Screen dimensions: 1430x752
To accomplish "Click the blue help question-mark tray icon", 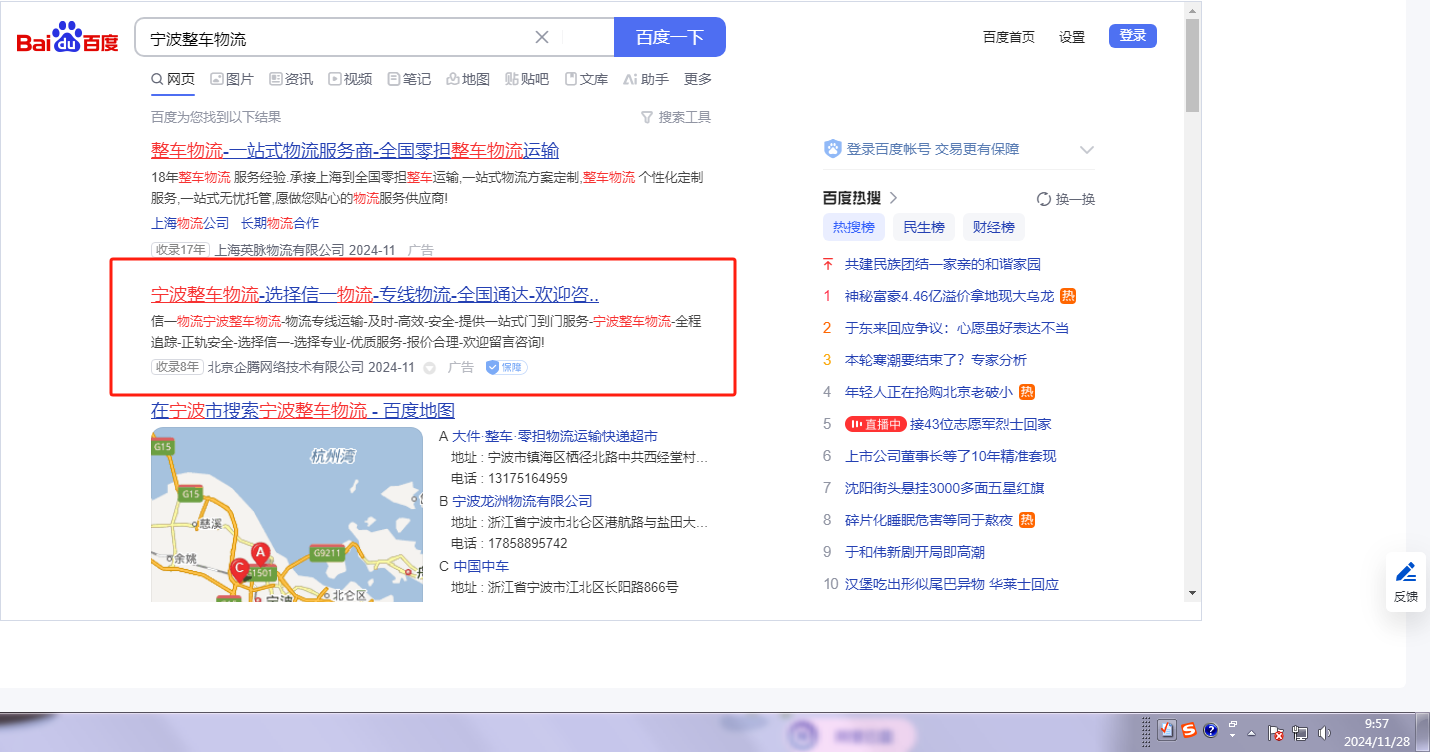I will point(1210,731).
